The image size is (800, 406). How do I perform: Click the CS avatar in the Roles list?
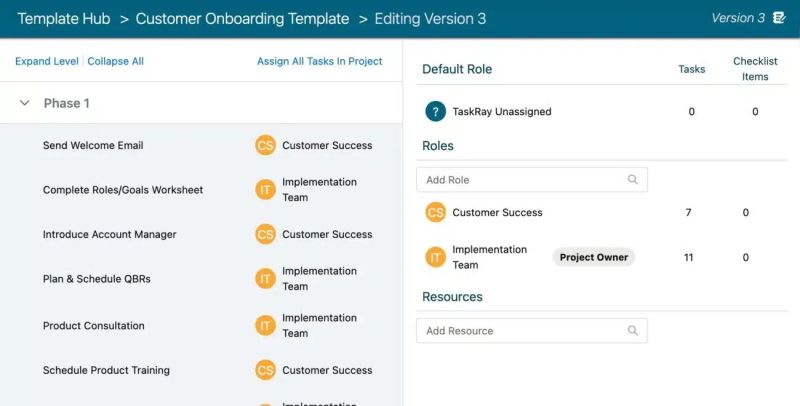[x=435, y=213]
